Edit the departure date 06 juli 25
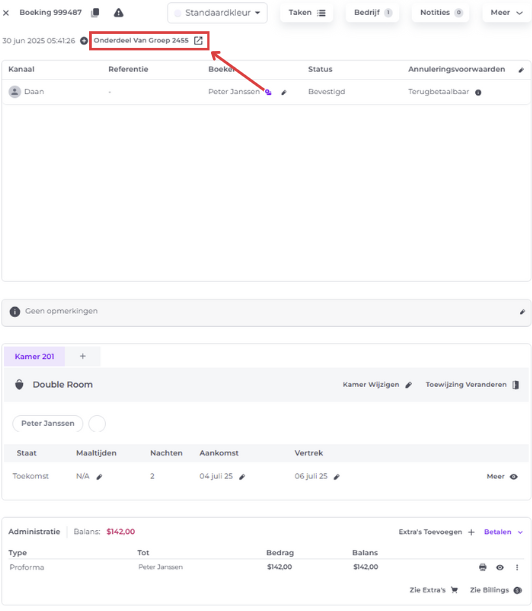This screenshot has height=611, width=532. point(337,477)
